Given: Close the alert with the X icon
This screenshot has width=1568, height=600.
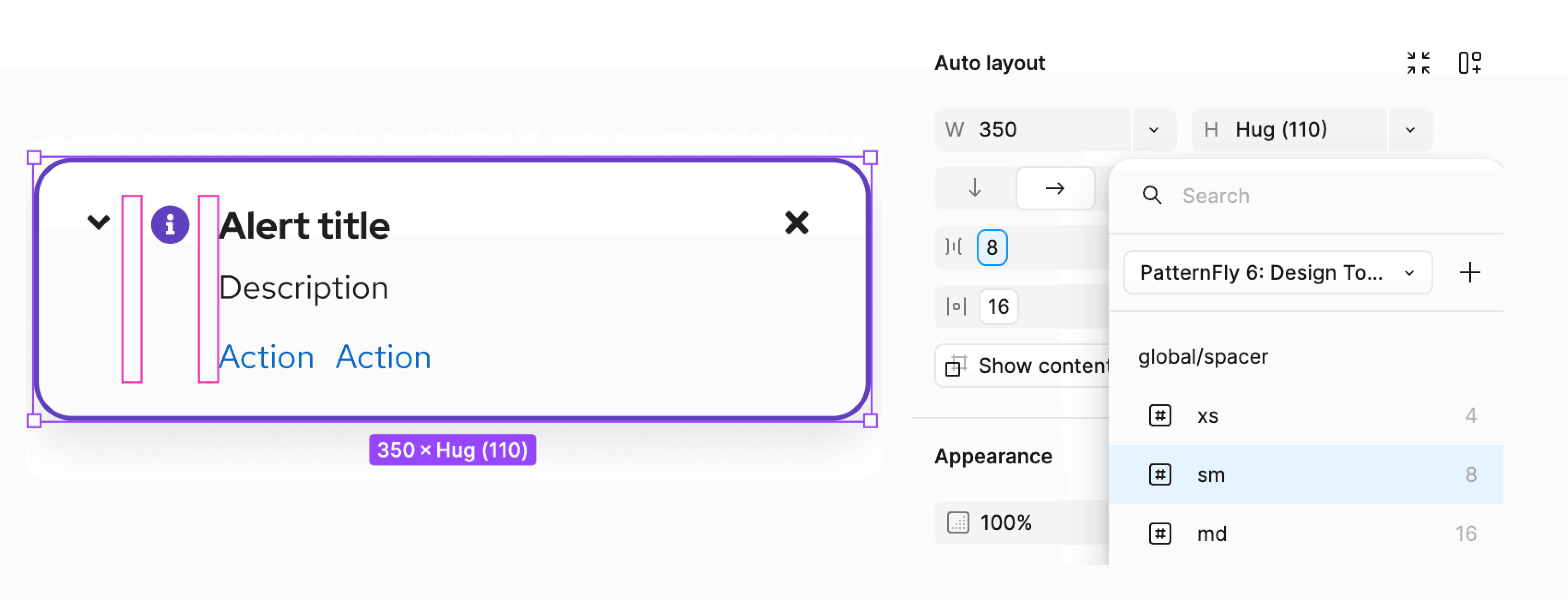Looking at the screenshot, I should (796, 223).
